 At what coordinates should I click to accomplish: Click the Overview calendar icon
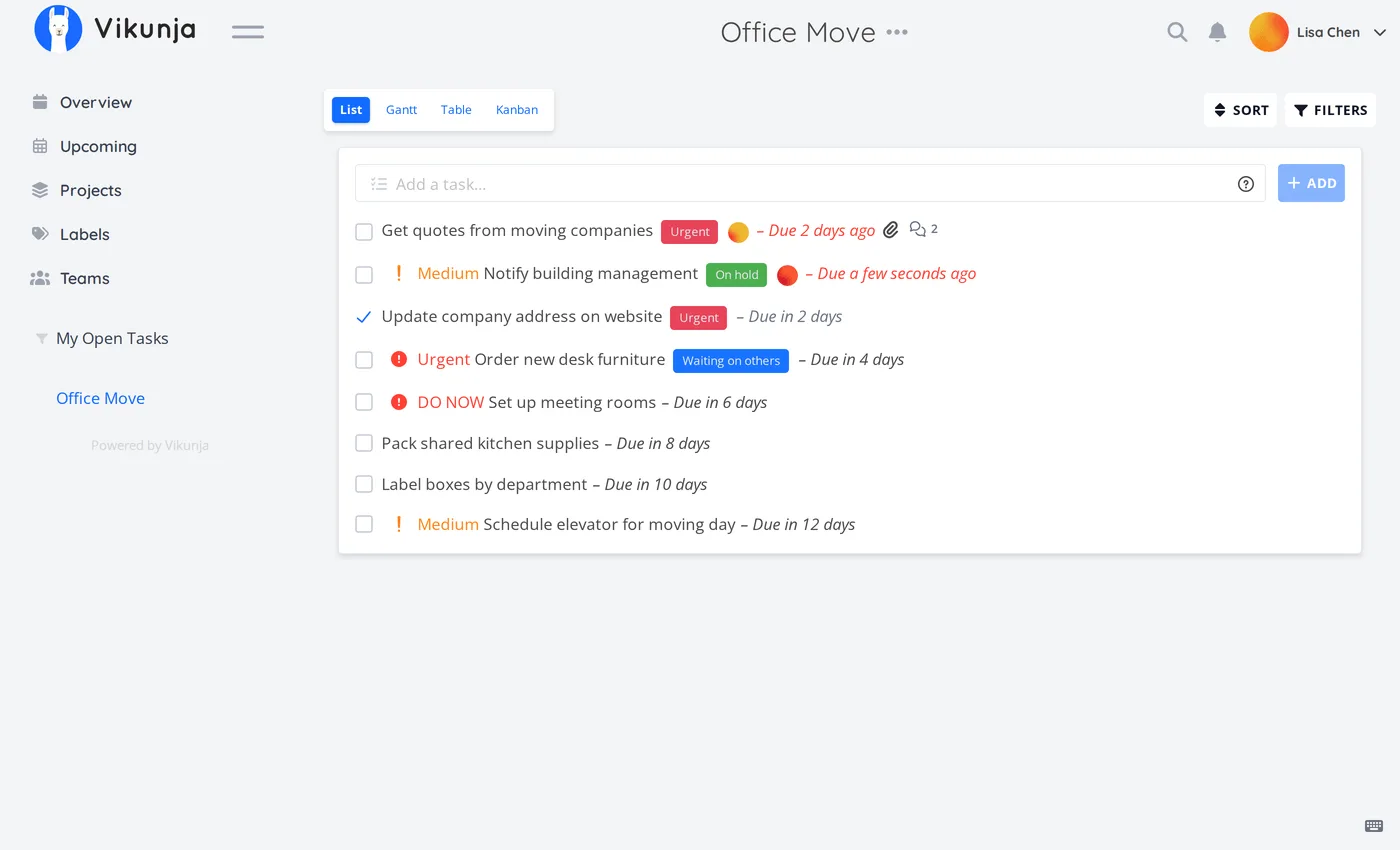[x=40, y=102]
